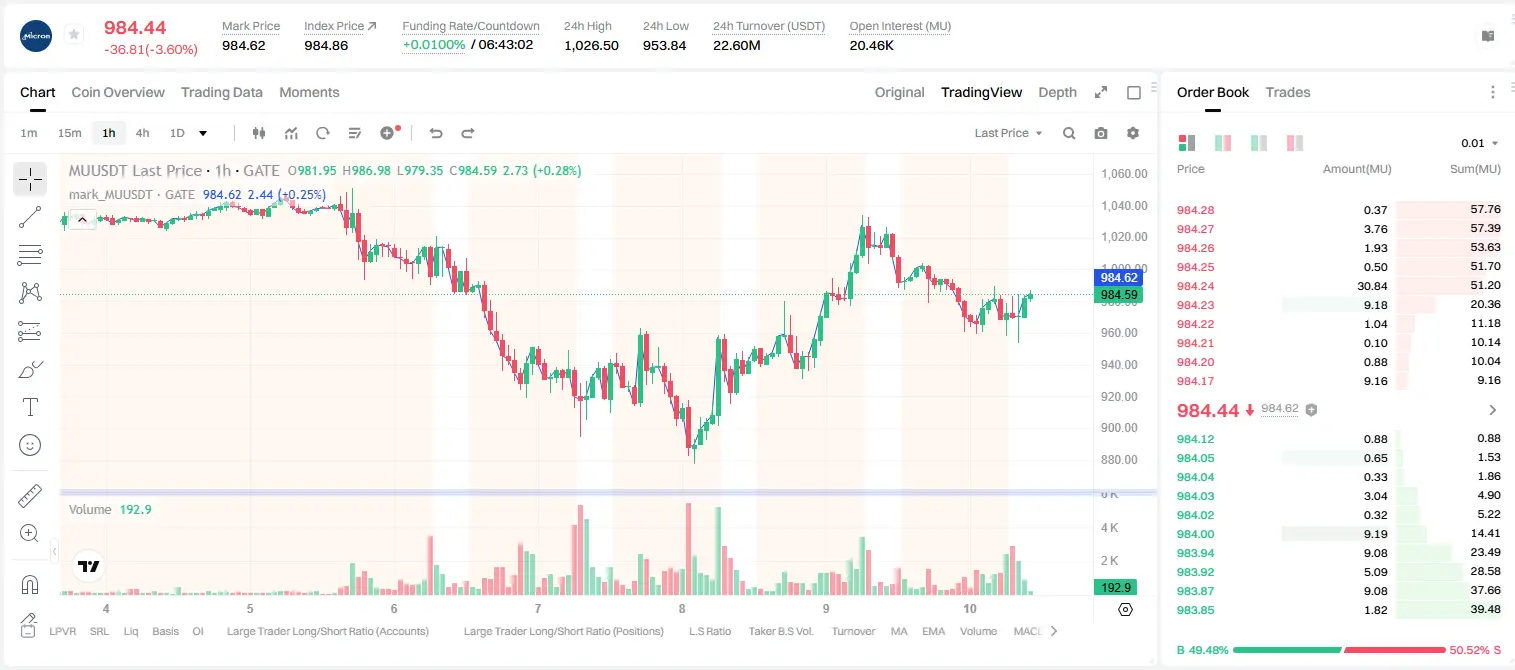The width and height of the screenshot is (1515, 670).
Task: Open the emoji sticker tool
Action: tap(30, 445)
